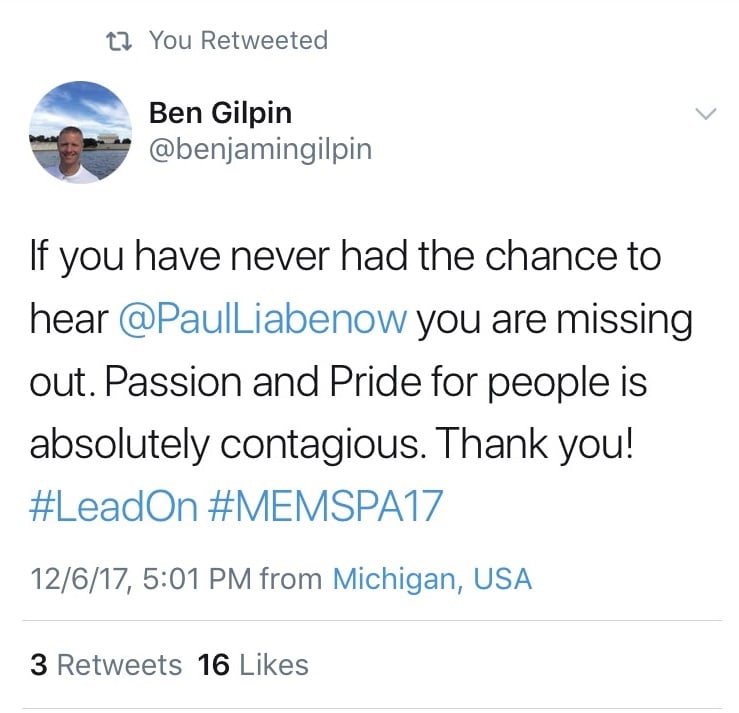Open the @PaulLiabenow mention

263,319
